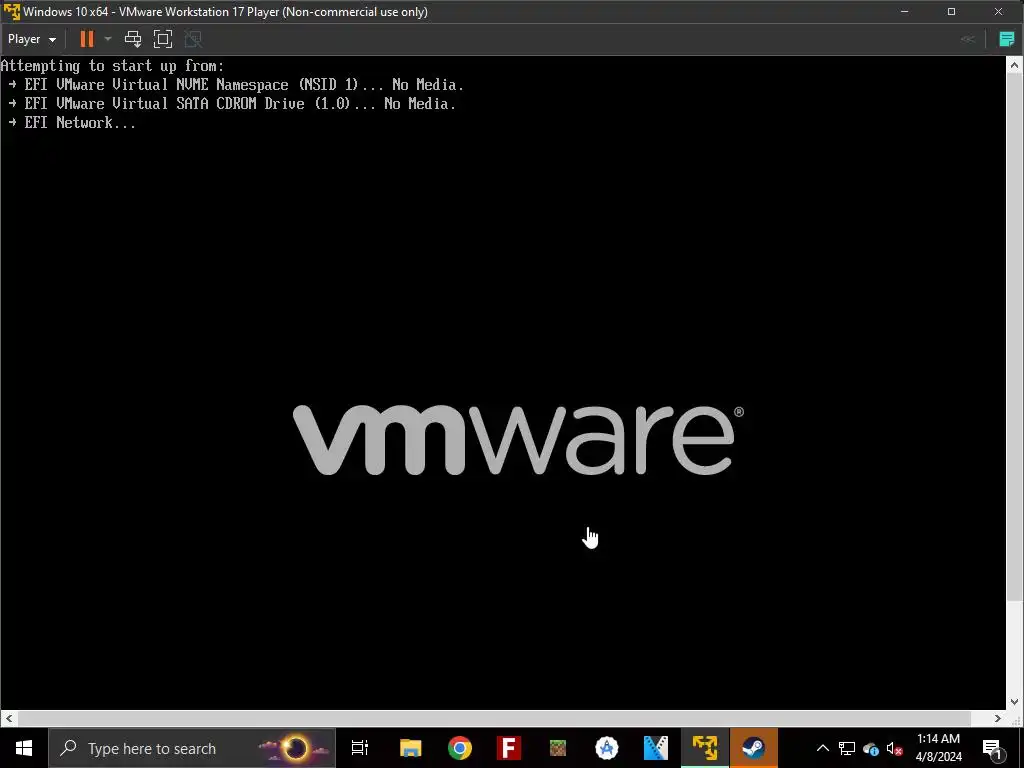Open Task View on the taskbar
Viewport: 1024px width, 768px height.
(x=360, y=748)
